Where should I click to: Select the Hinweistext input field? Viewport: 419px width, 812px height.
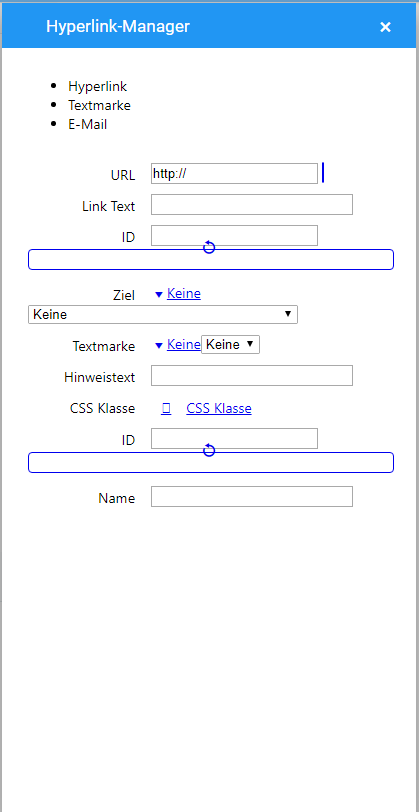point(252,375)
